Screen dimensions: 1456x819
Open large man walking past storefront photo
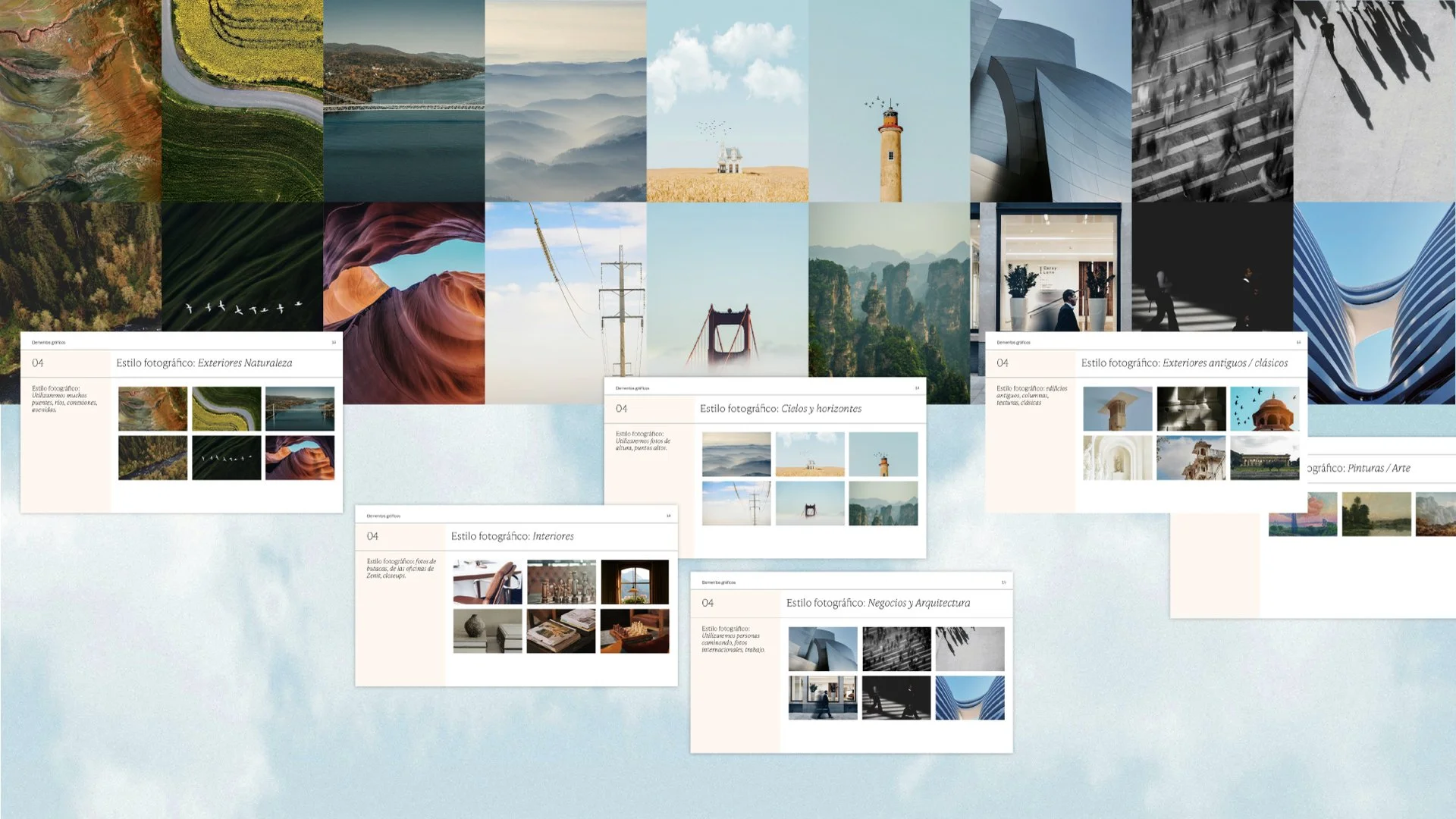click(1051, 267)
